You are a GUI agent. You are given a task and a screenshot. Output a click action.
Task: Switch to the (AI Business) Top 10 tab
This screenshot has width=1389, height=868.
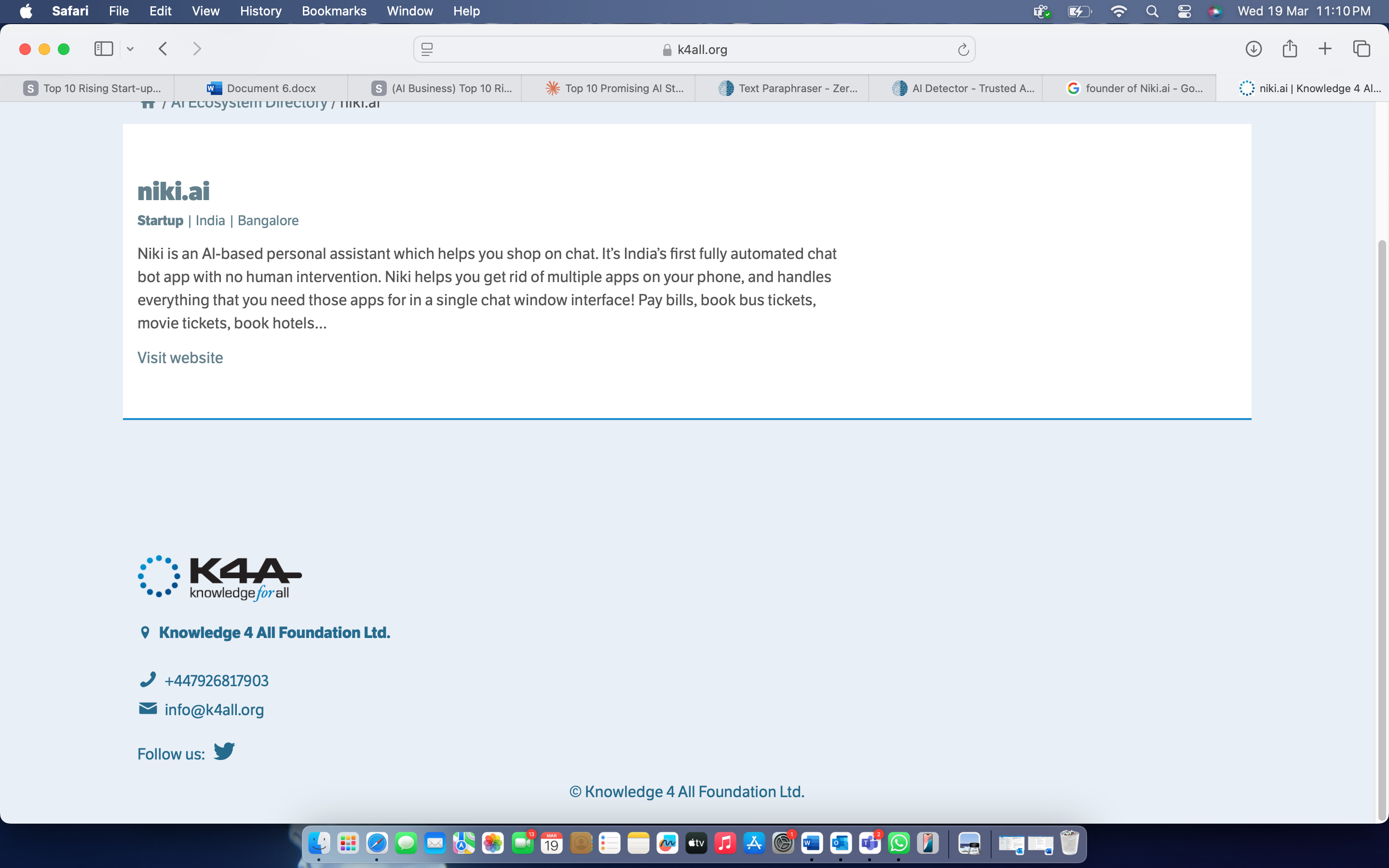pyautogui.click(x=435, y=88)
